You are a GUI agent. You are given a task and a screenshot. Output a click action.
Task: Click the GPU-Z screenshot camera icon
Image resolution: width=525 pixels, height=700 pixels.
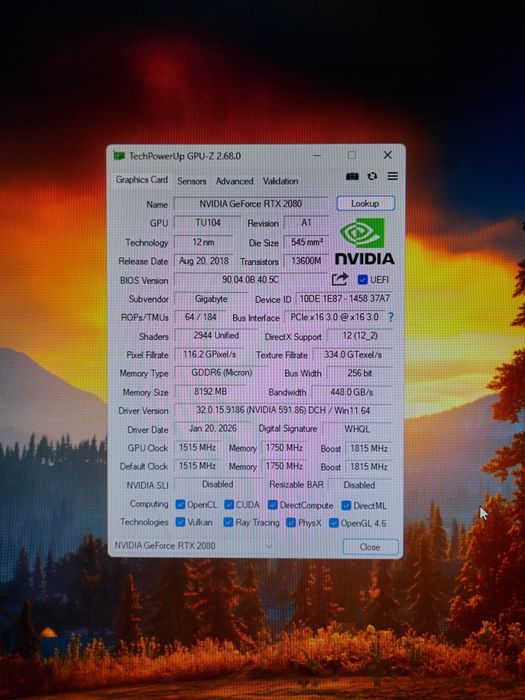352,176
